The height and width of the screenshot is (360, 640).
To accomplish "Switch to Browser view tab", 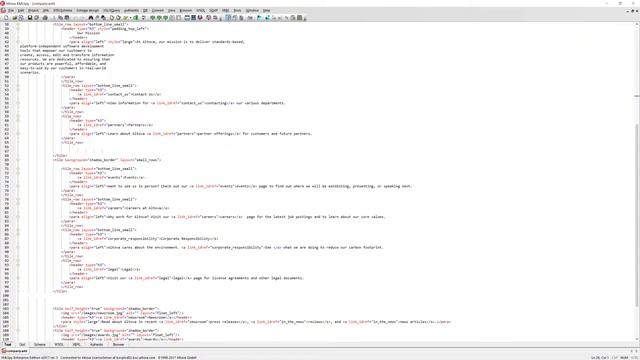I will coord(118,344).
